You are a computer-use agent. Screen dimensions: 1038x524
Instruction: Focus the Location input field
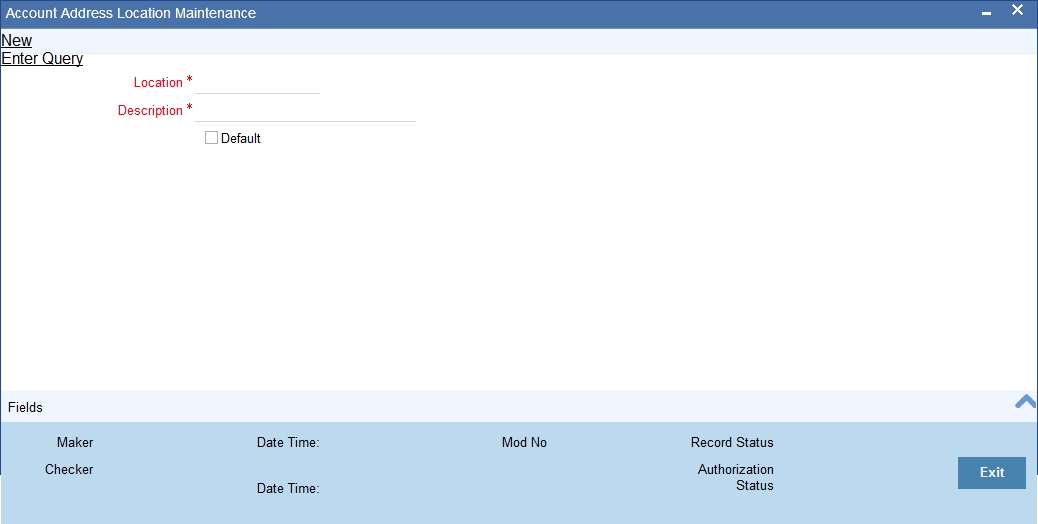(258, 83)
